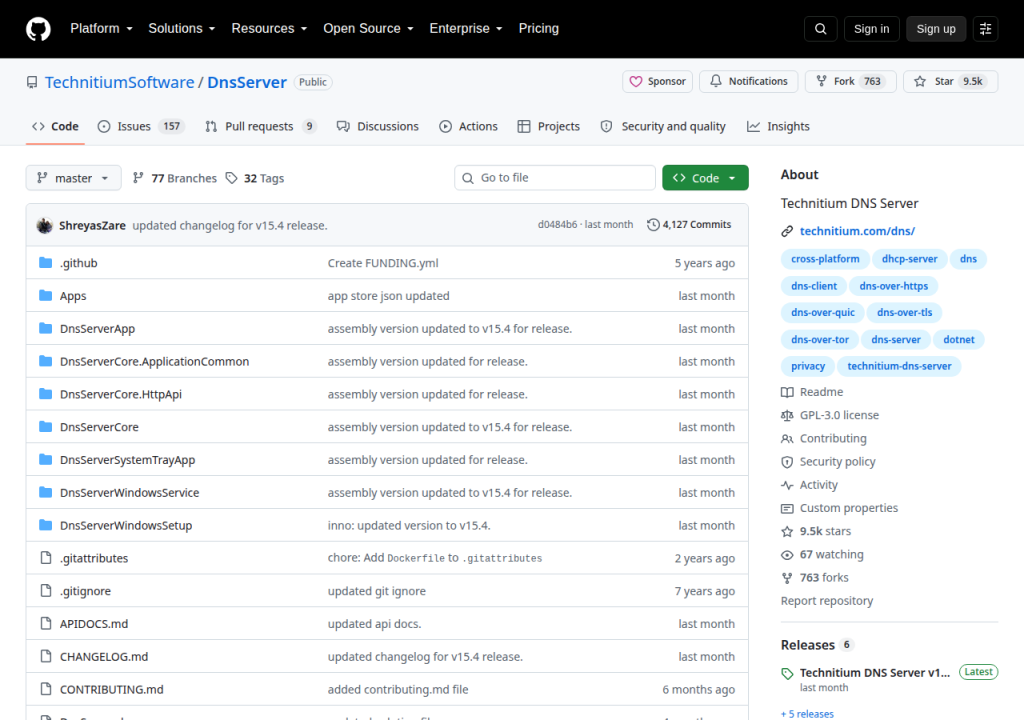Open the GPL-3.0 license link
The image size is (1024, 720).
point(839,416)
